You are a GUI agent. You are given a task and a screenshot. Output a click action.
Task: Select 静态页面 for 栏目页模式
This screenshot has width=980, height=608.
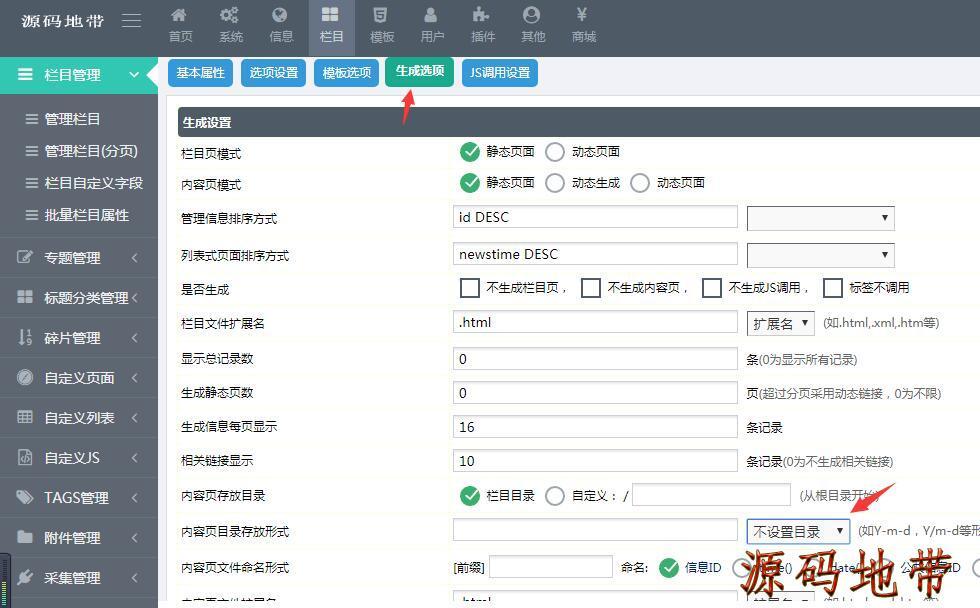tap(469, 152)
